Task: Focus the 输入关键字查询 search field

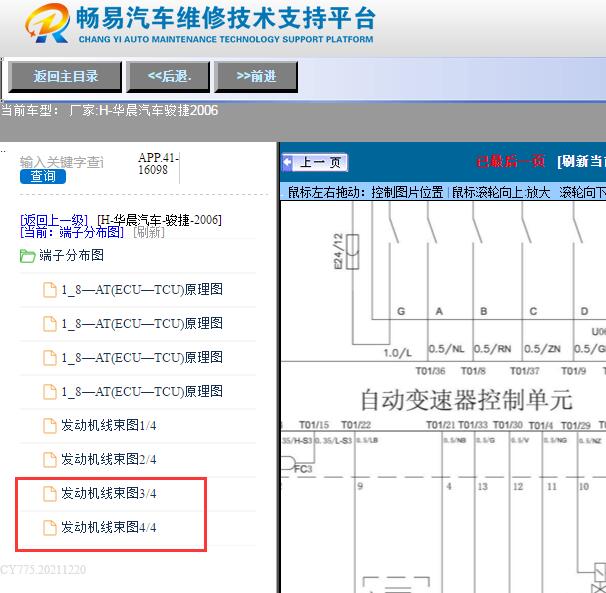Action: click(x=62, y=162)
